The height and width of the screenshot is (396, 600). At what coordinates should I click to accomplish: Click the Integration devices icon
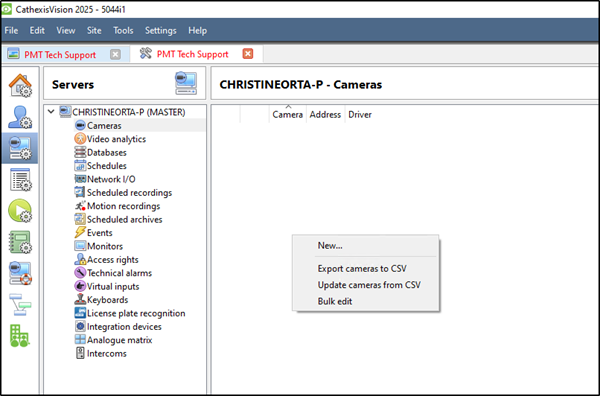tap(80, 326)
